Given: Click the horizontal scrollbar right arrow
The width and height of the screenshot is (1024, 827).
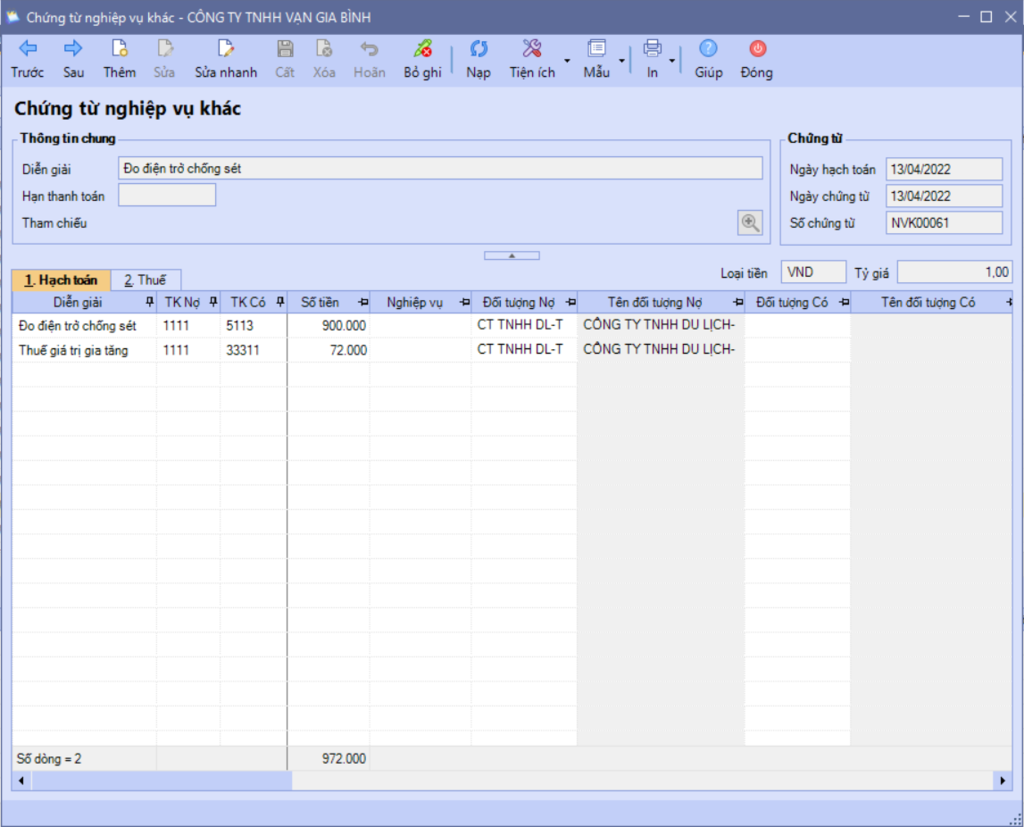Looking at the screenshot, I should point(1002,781).
